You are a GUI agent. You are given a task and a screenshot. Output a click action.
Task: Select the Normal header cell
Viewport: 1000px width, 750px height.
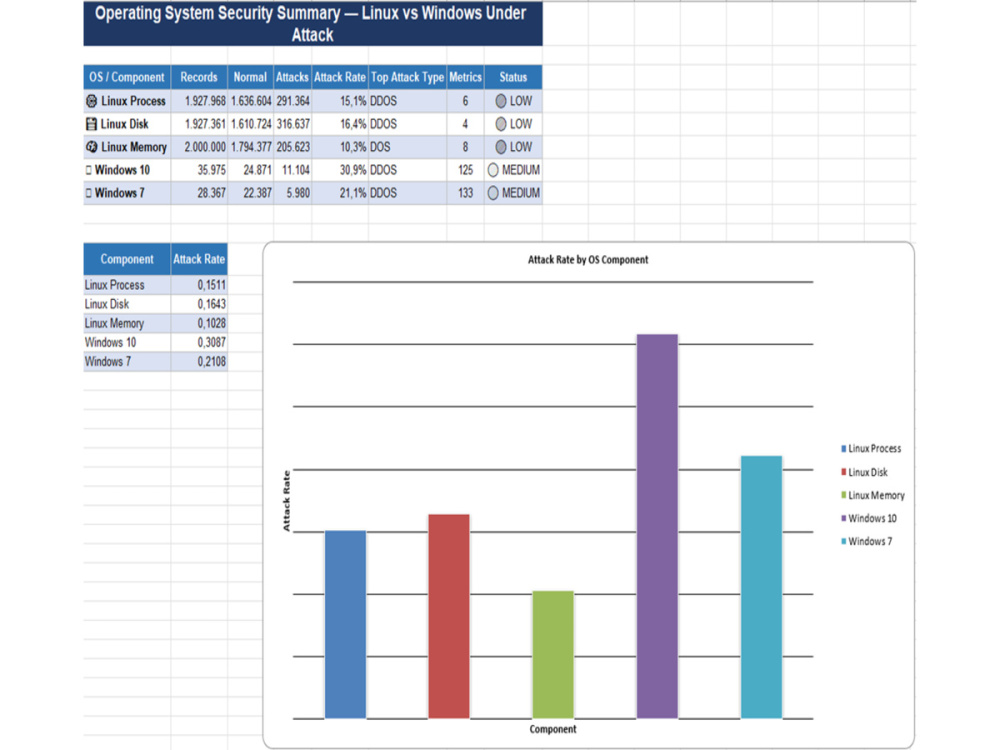tap(250, 77)
